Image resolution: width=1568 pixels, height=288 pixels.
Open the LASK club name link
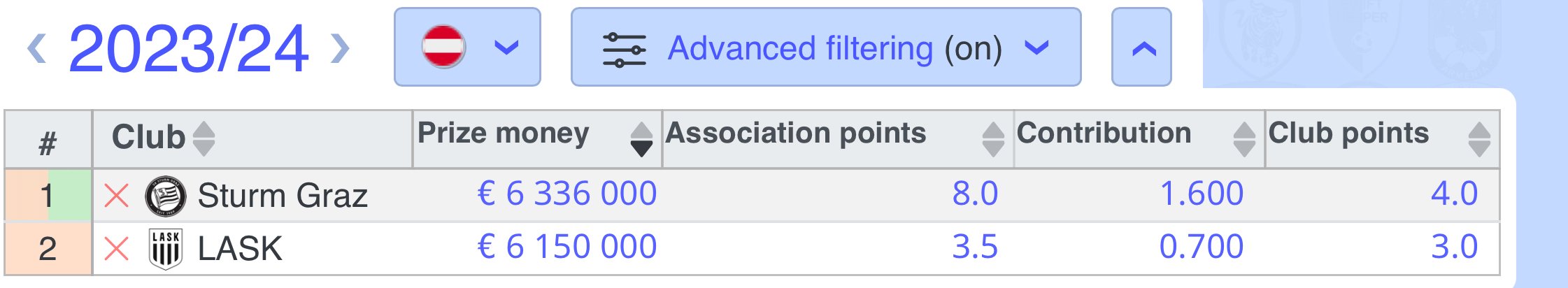coord(240,249)
